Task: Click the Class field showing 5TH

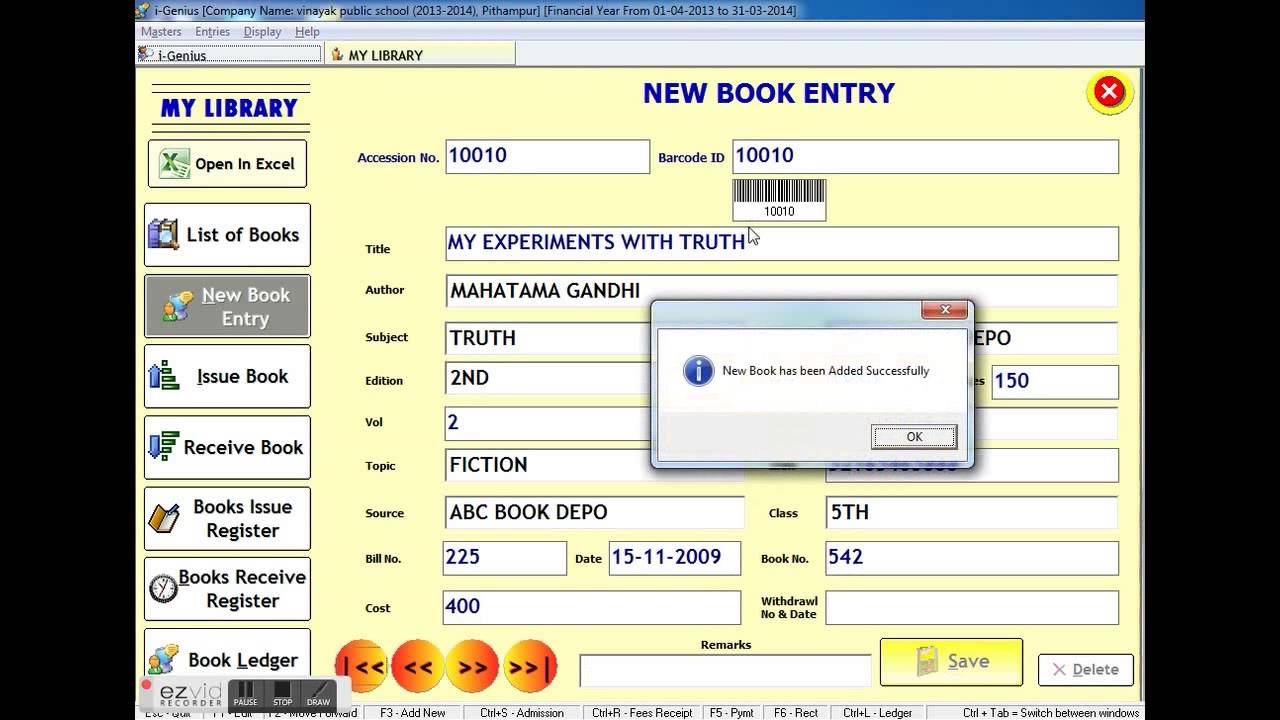Action: (x=971, y=512)
